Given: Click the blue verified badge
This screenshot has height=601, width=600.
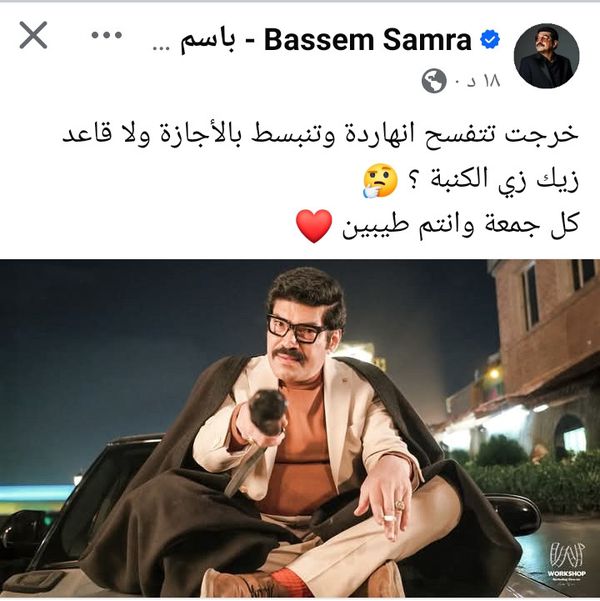Looking at the screenshot, I should (x=490, y=39).
